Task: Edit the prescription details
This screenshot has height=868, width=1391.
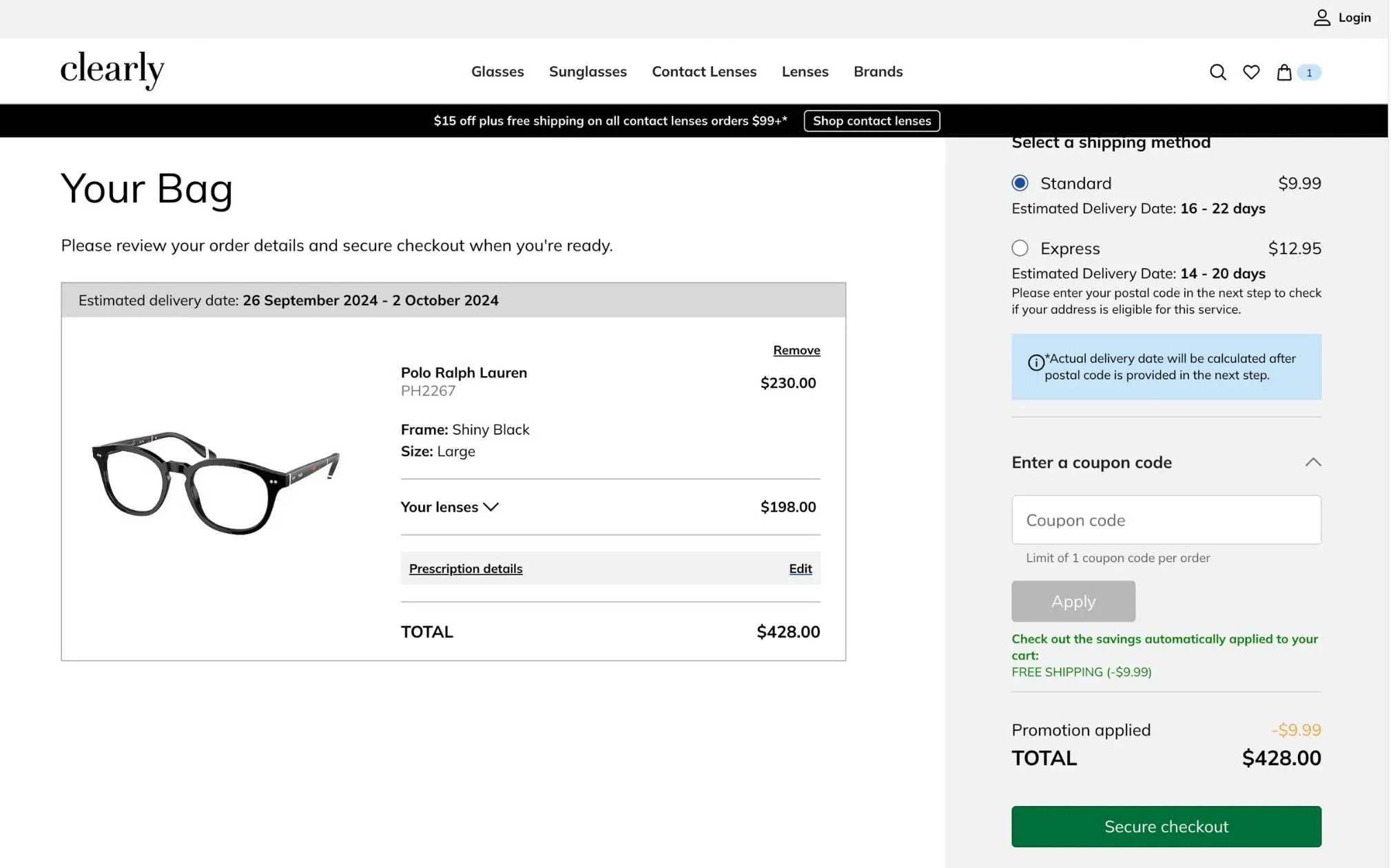Action: pyautogui.click(x=800, y=568)
